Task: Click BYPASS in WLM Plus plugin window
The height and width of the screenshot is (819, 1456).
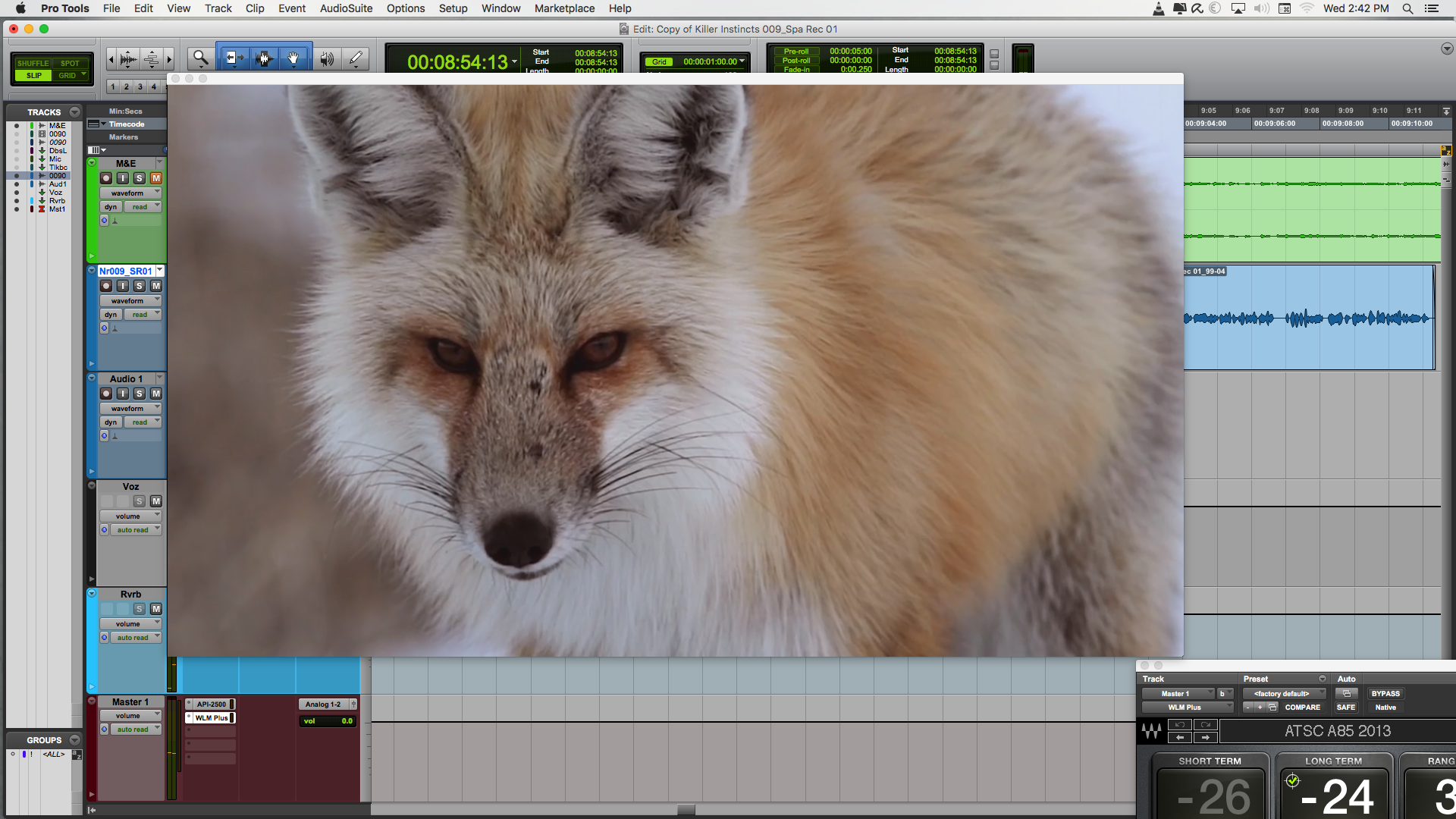Action: coord(1385,694)
